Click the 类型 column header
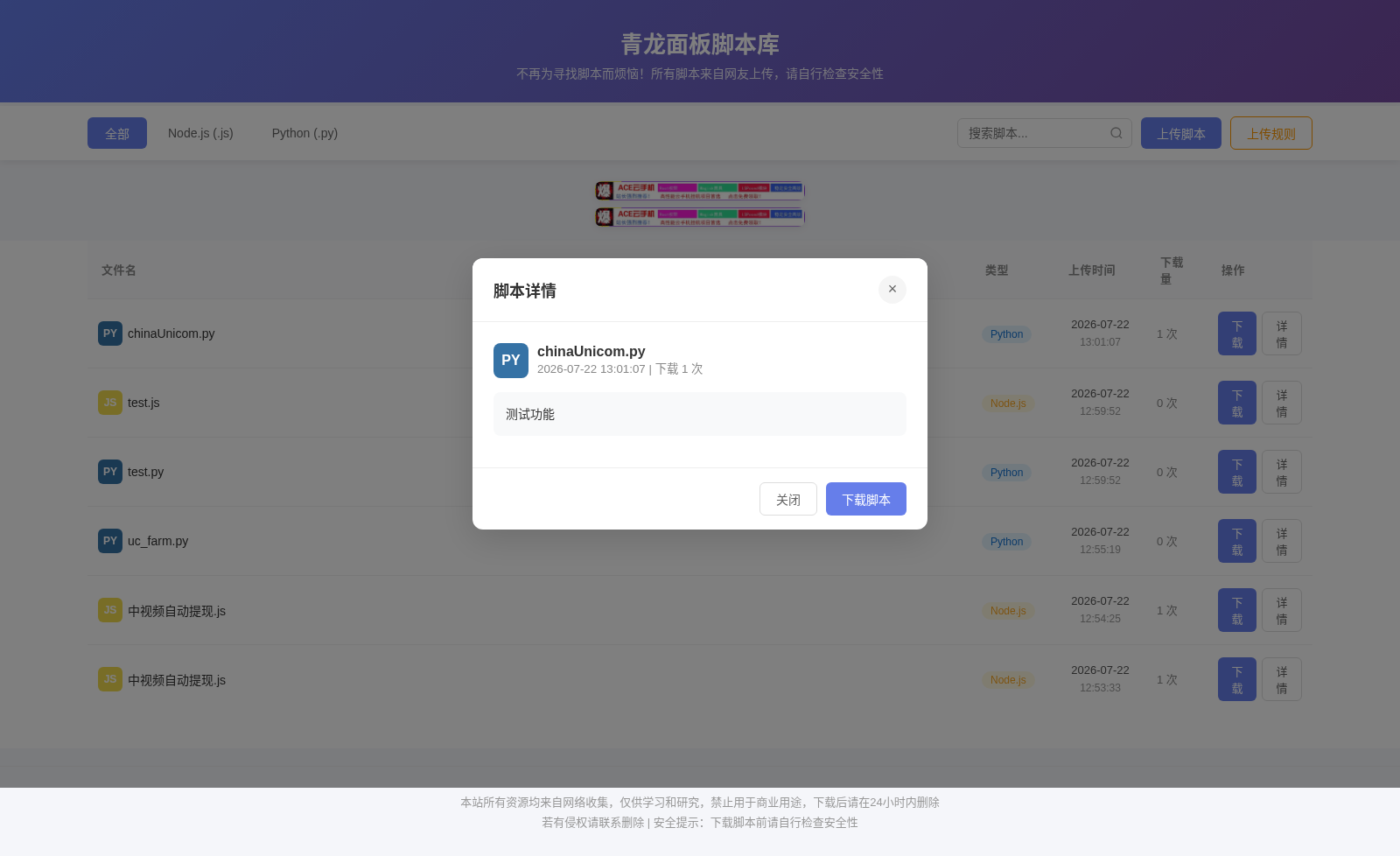Screen dimensions: 1400x856 click(x=997, y=270)
